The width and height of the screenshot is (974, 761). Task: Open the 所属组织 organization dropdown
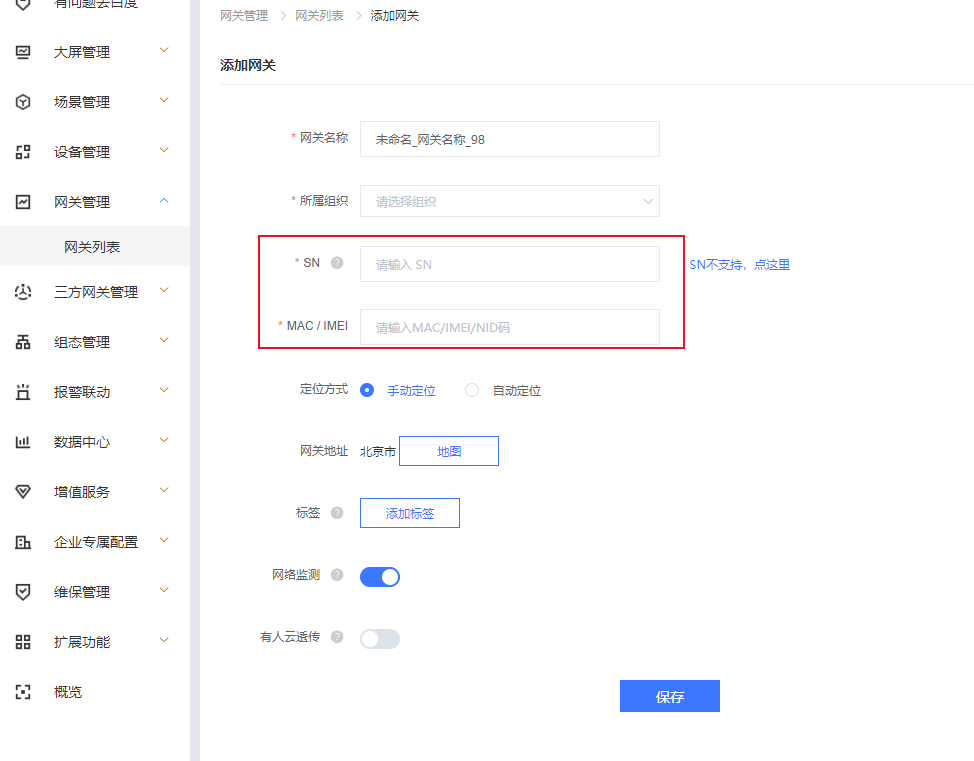click(509, 201)
